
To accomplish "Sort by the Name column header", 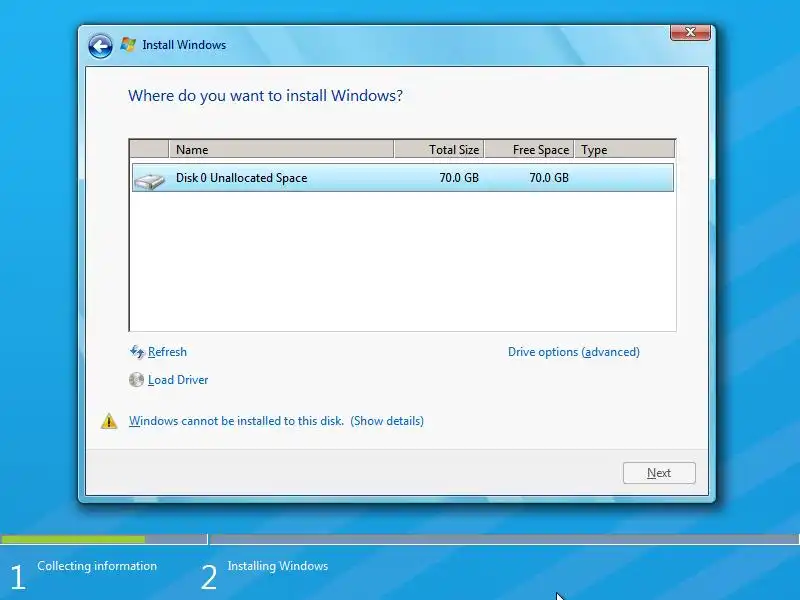I will tap(281, 149).
